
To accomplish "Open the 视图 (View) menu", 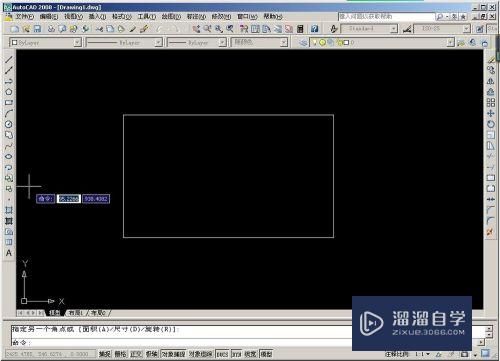I will click(73, 16).
